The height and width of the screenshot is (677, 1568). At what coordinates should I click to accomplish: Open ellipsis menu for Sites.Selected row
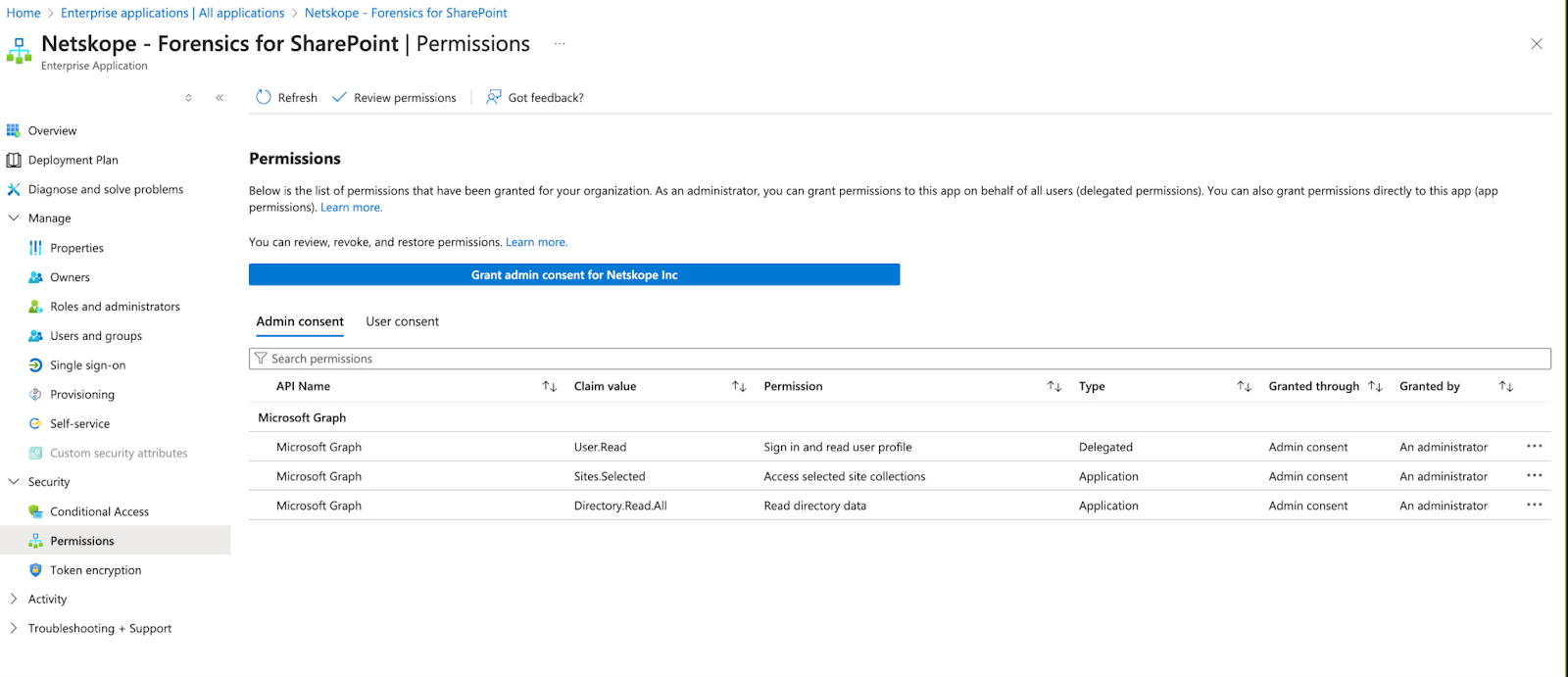[x=1534, y=475]
